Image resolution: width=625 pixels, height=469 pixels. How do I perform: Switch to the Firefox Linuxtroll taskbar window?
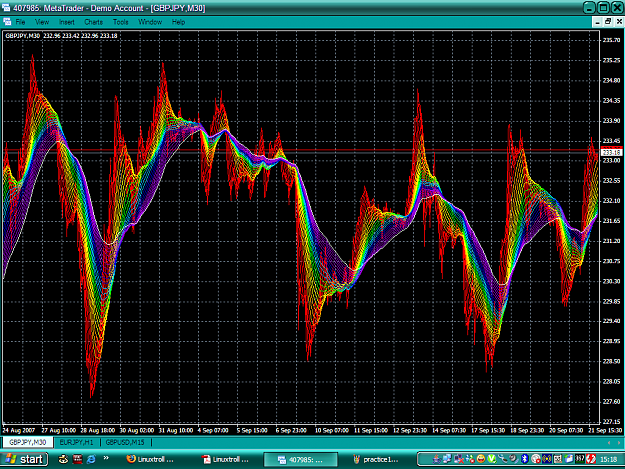150,459
